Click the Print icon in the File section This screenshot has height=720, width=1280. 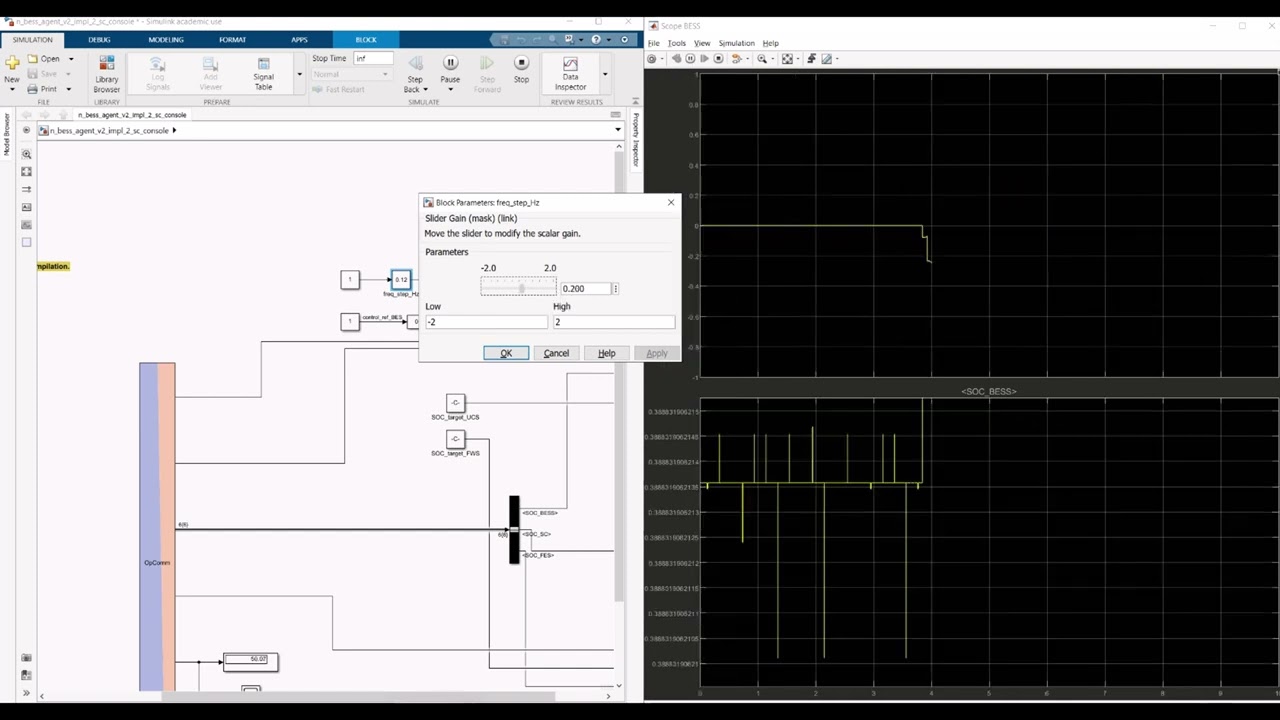coord(32,89)
